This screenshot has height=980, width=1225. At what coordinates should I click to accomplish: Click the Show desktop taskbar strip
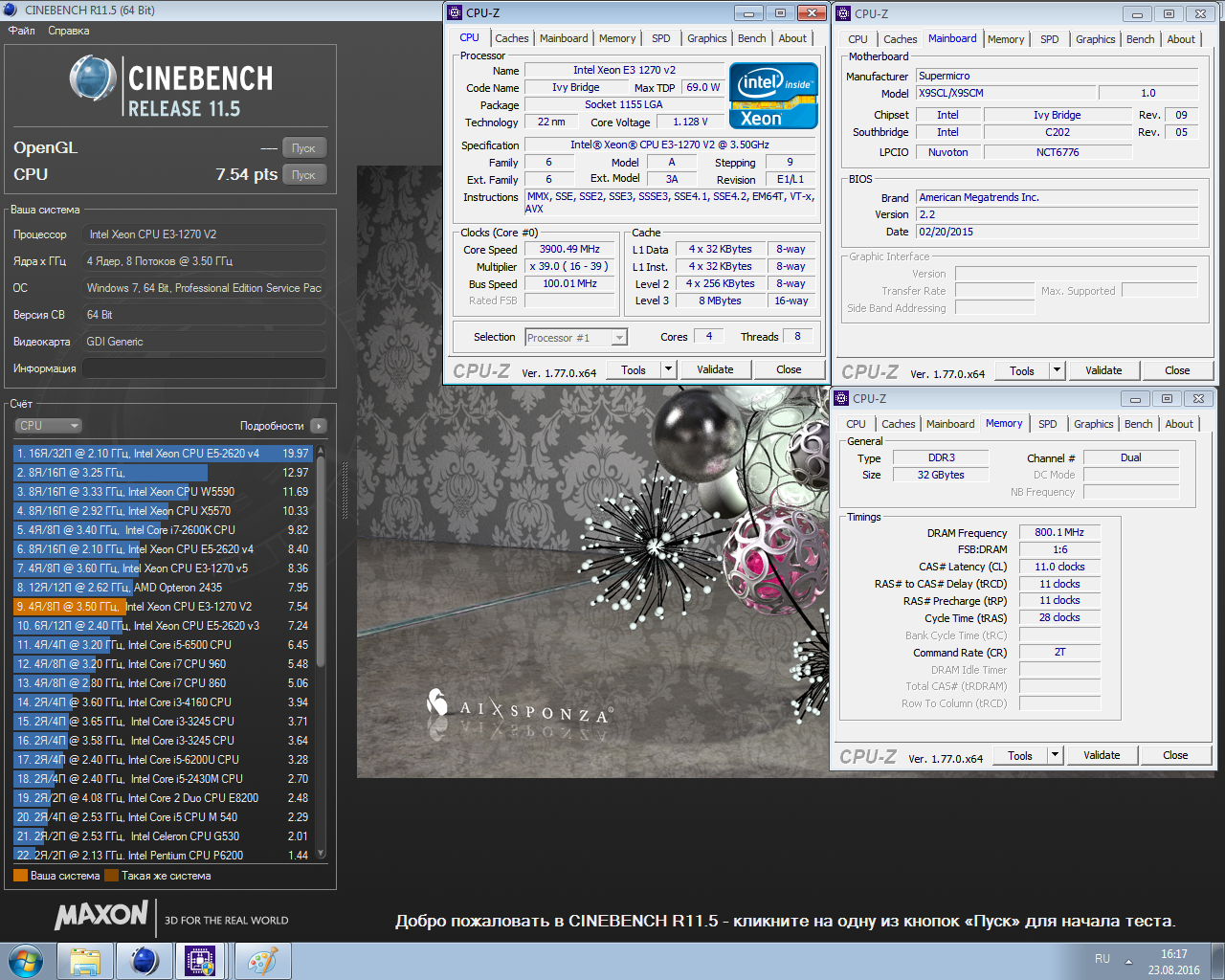[x=1218, y=961]
